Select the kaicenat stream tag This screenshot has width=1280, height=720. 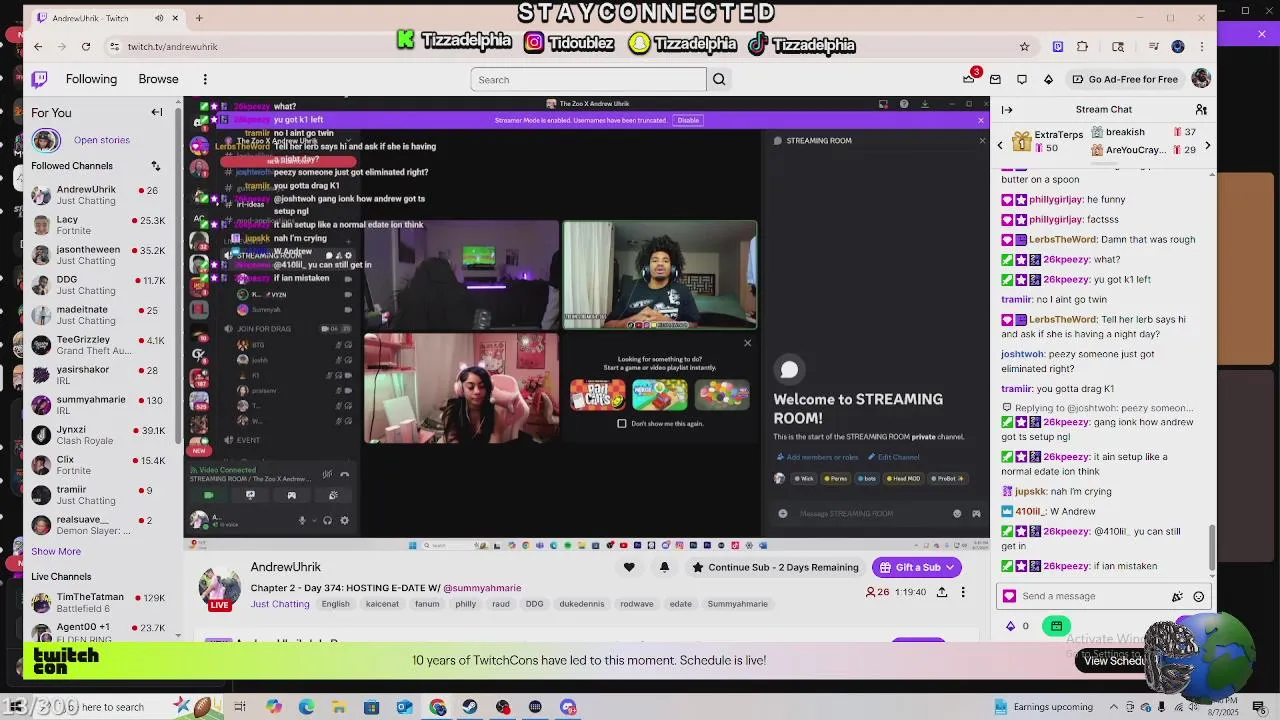[382, 604]
